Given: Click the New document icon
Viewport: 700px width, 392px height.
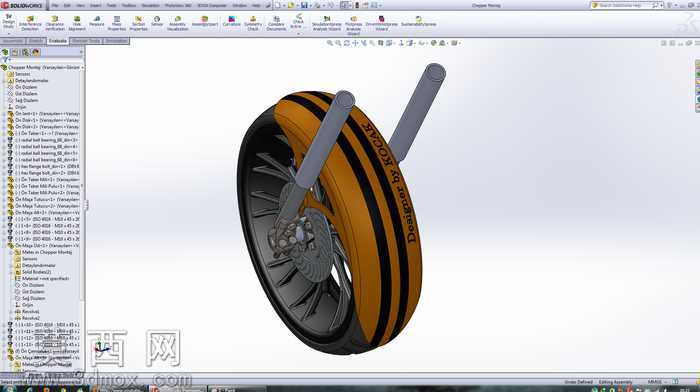Looking at the screenshot, I should click(x=278, y=5).
